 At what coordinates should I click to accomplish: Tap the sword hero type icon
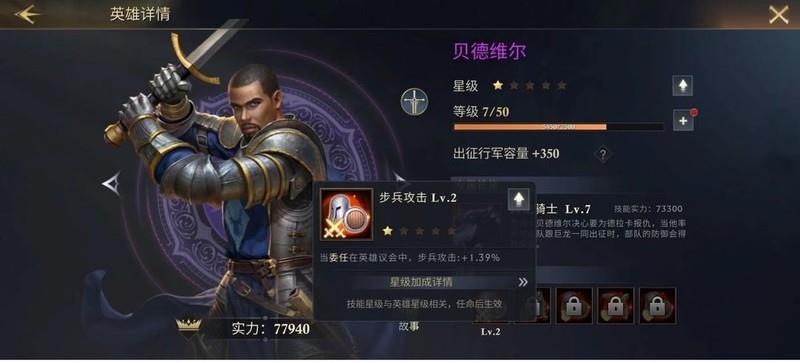click(414, 102)
